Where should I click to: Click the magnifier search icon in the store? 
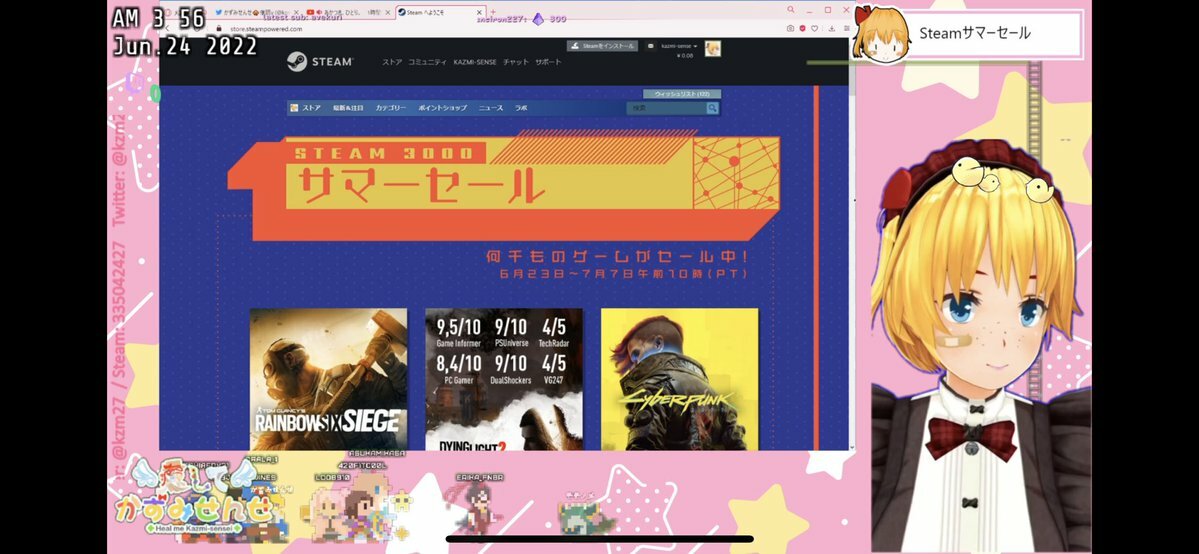[x=713, y=109]
